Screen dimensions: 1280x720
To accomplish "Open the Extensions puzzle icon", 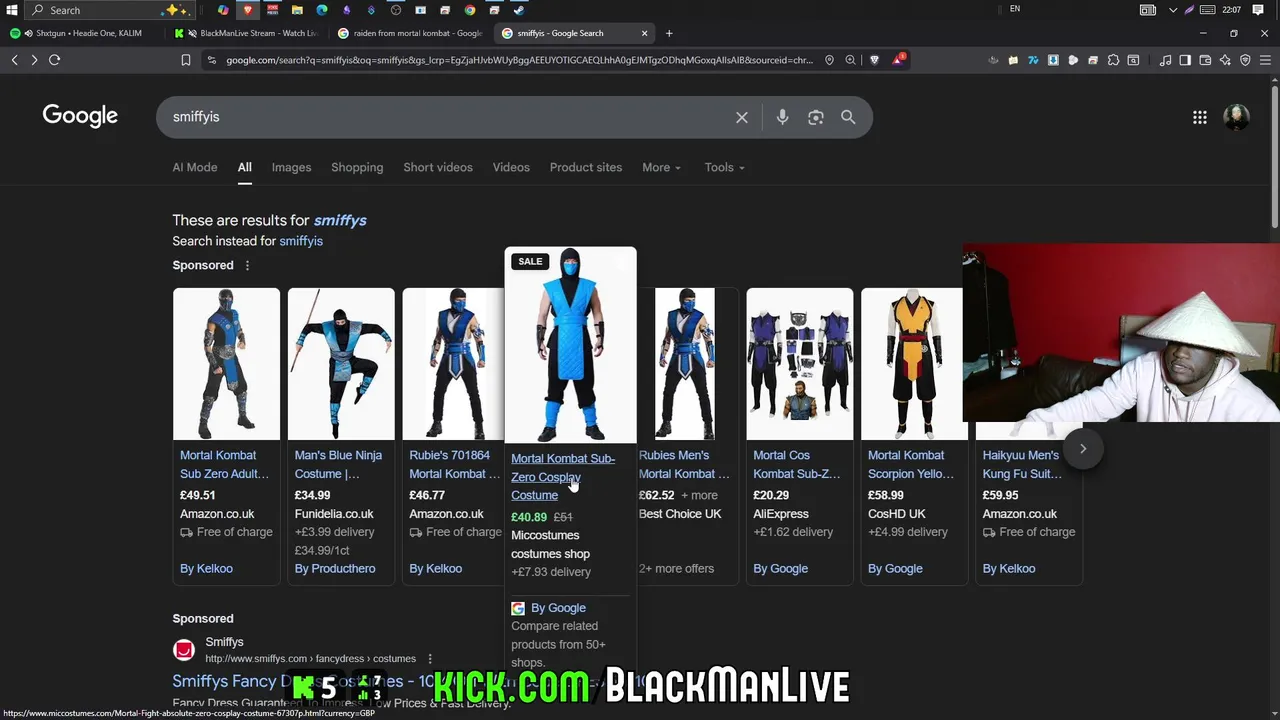I will (x=1113, y=60).
